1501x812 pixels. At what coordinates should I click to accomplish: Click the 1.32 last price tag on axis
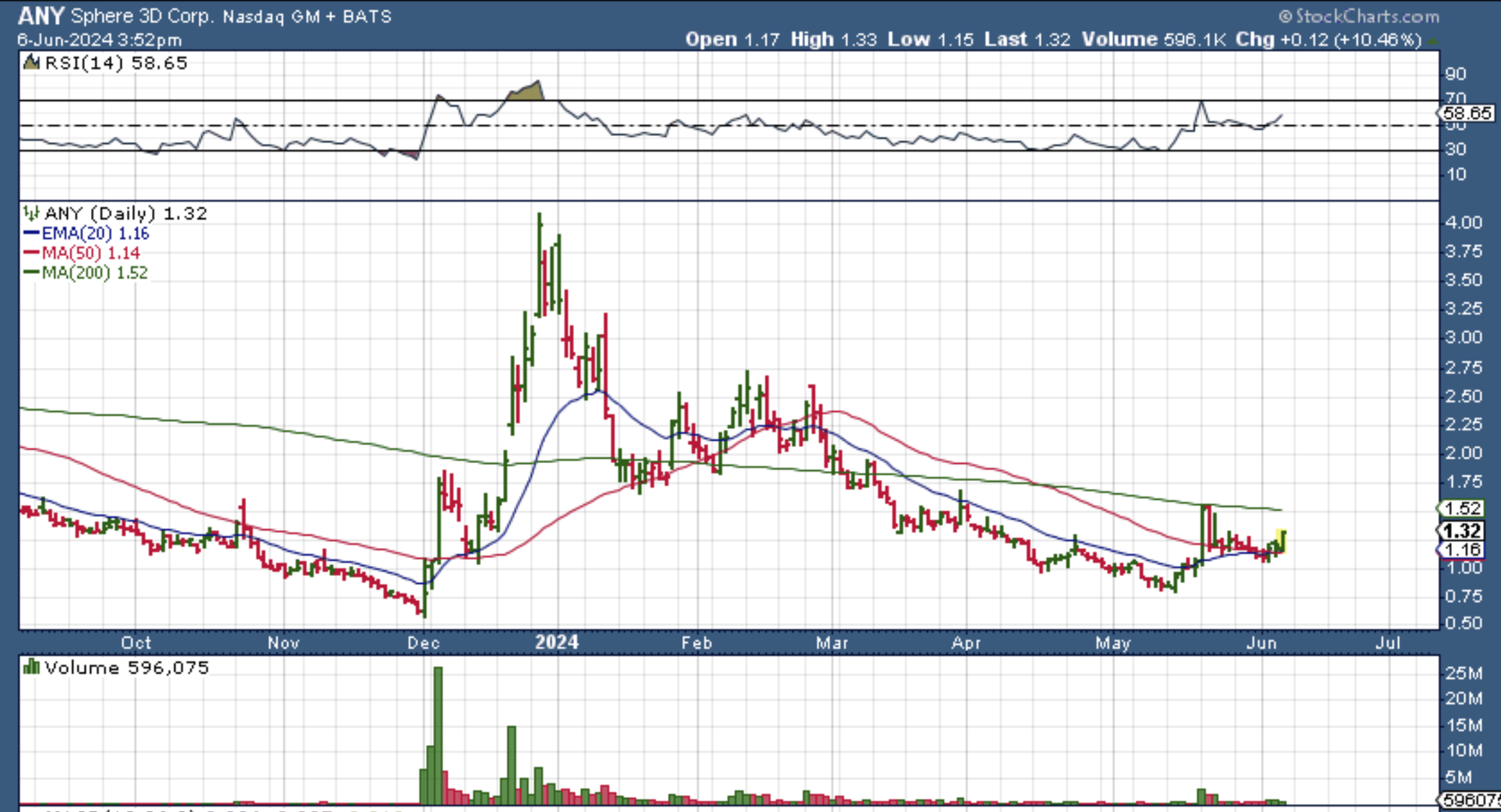1461,531
